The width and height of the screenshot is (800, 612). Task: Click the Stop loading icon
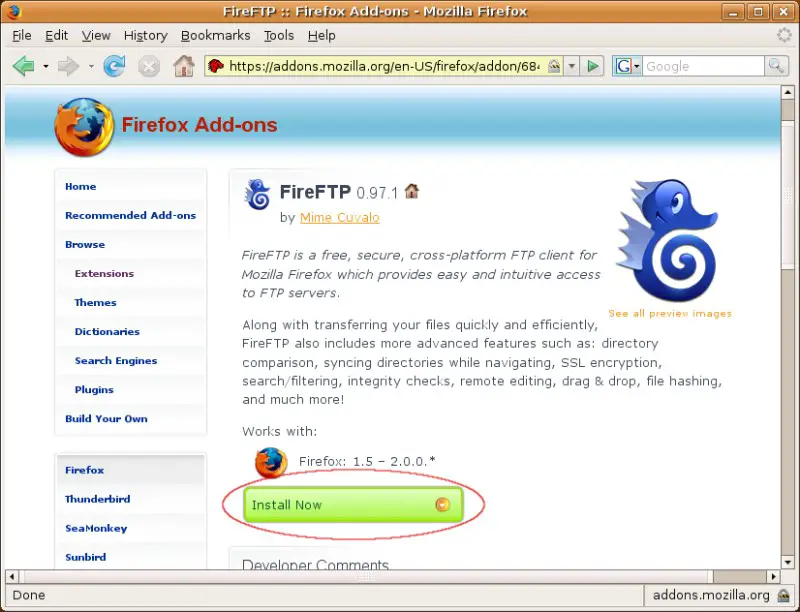149,66
